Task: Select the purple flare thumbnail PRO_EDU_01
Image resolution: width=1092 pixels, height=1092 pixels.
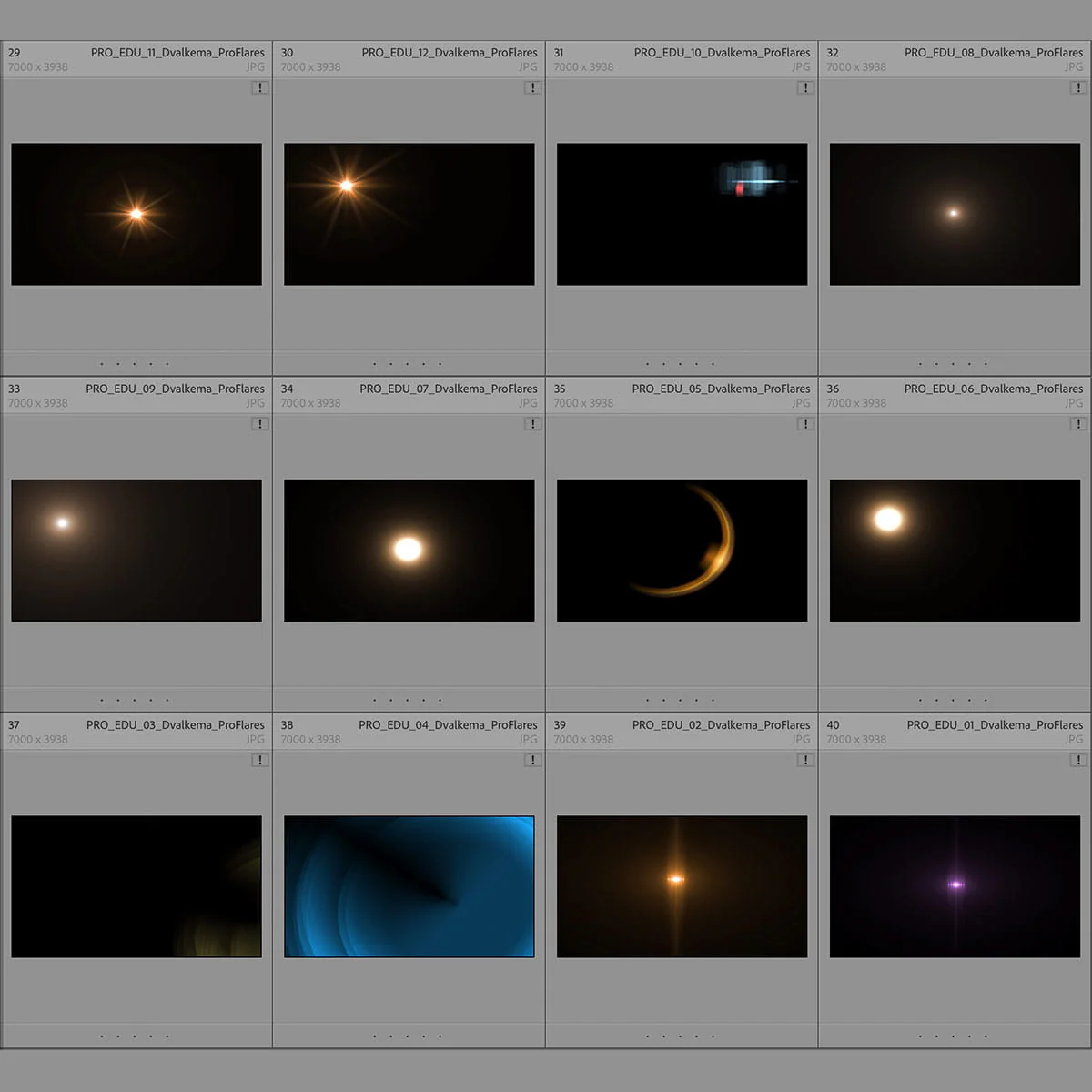Action: (x=955, y=886)
